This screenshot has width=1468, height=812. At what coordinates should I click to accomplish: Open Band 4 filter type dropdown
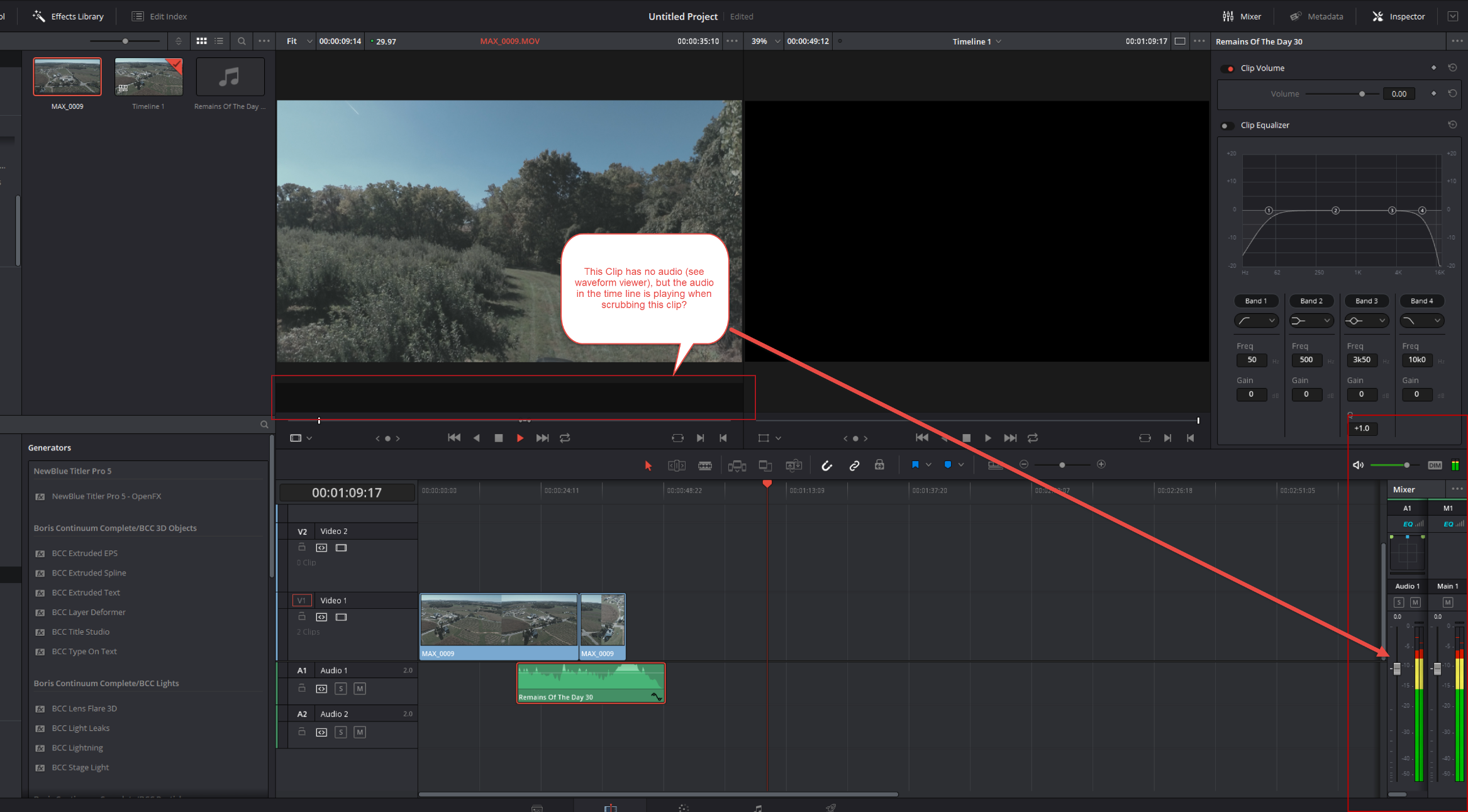1422,321
